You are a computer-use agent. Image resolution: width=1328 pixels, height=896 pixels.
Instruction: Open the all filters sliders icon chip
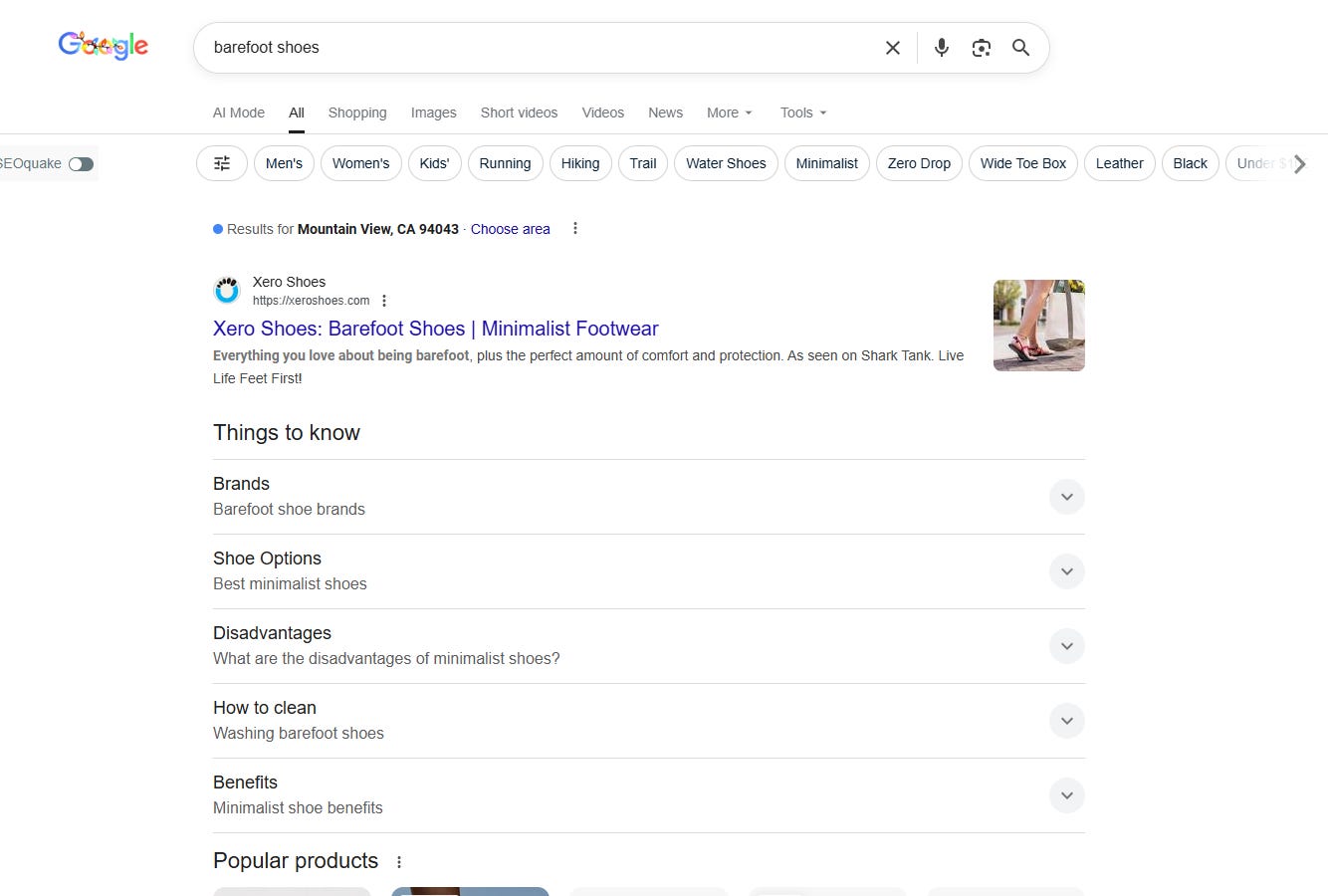[x=222, y=163]
